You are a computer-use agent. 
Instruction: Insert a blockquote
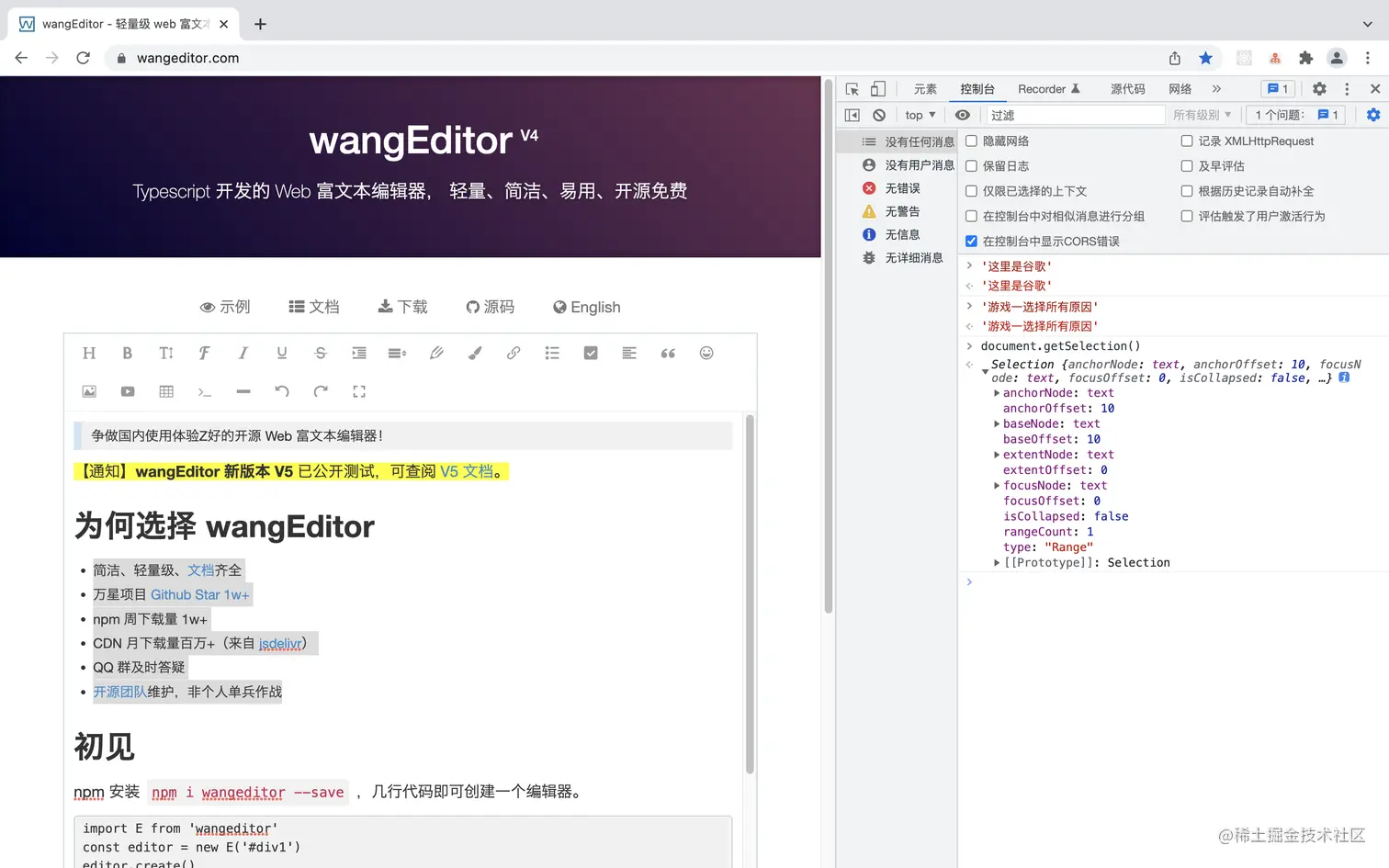668,353
